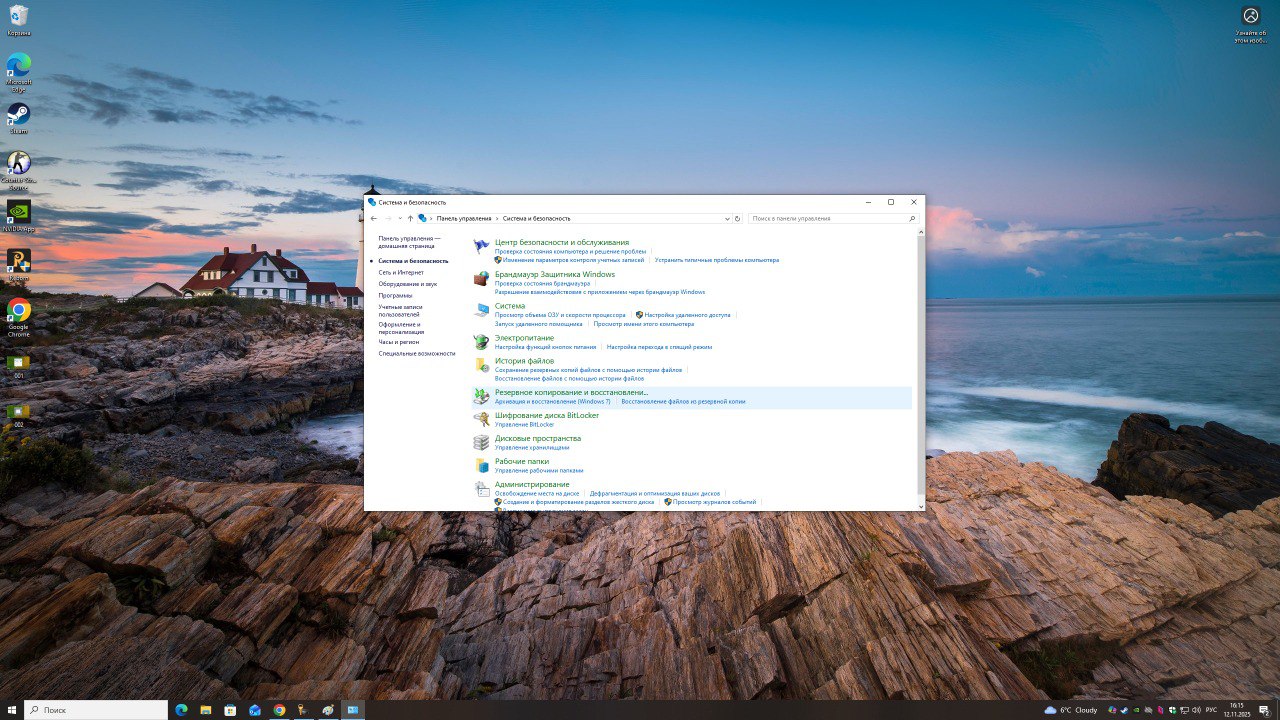Open the Windows Defender Firewall brick-wall icon
The width and height of the screenshot is (1280, 720).
tap(482, 278)
